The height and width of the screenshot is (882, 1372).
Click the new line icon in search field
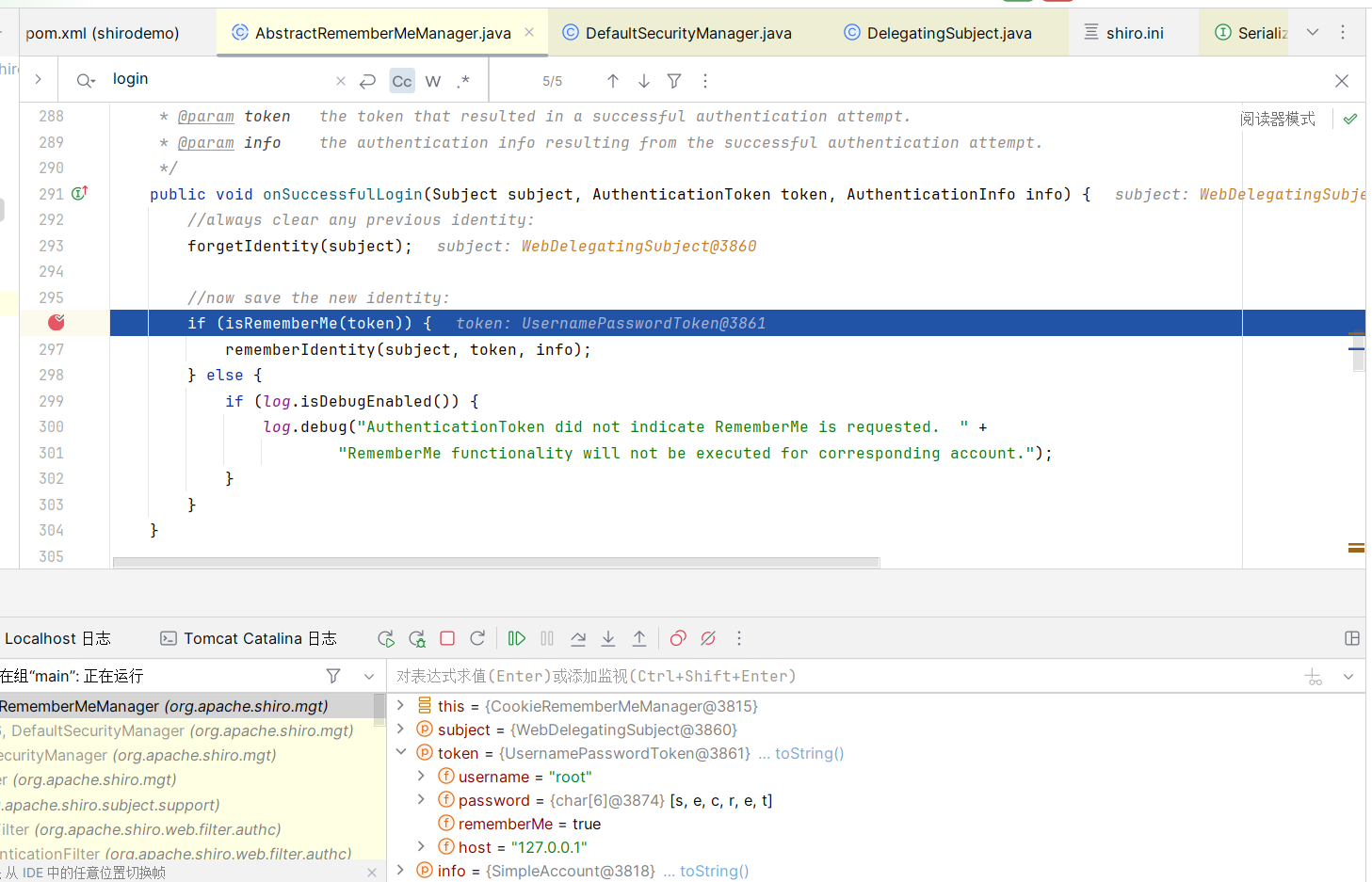coord(368,81)
